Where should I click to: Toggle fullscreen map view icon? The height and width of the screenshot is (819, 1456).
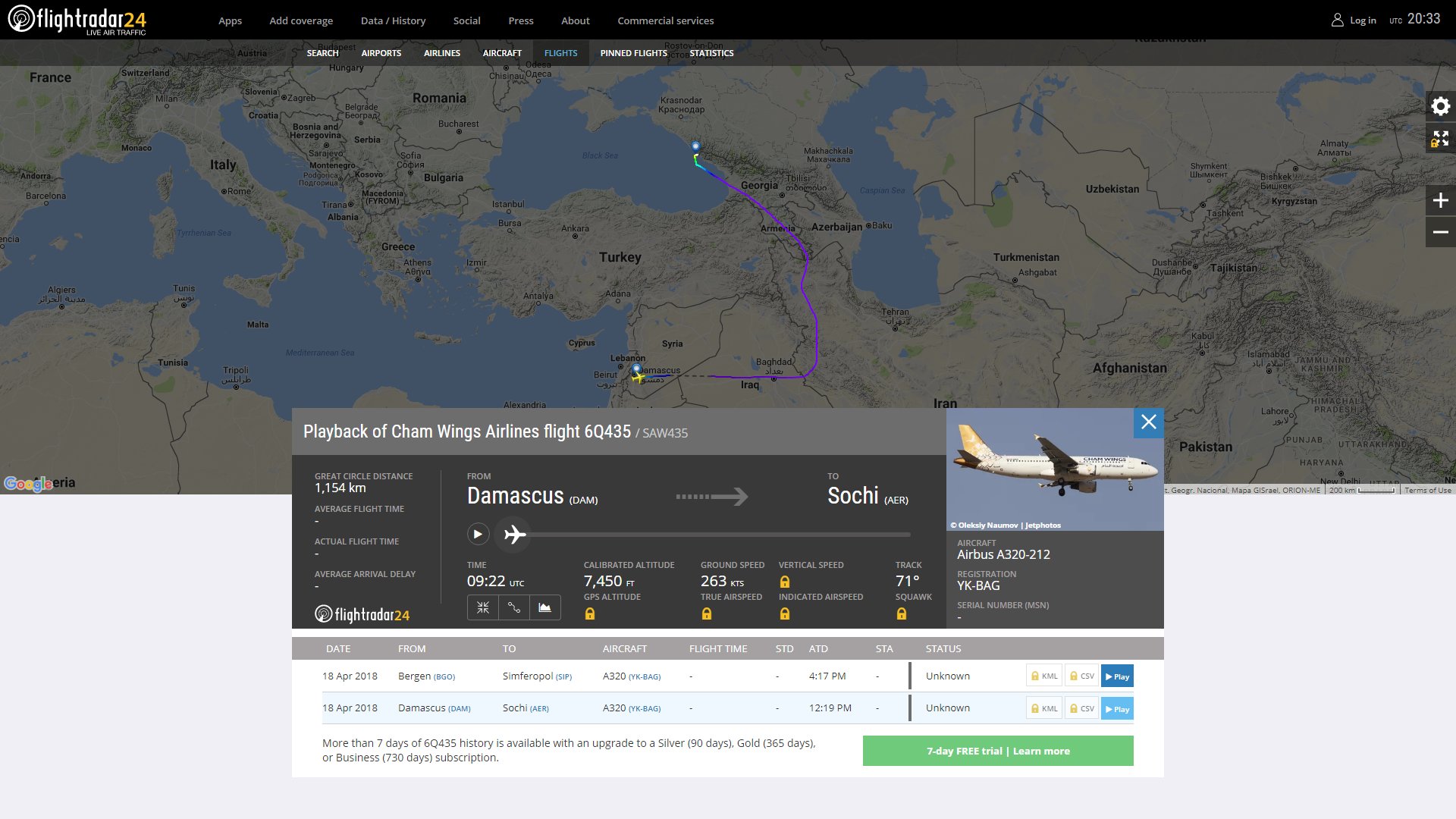tap(1440, 138)
